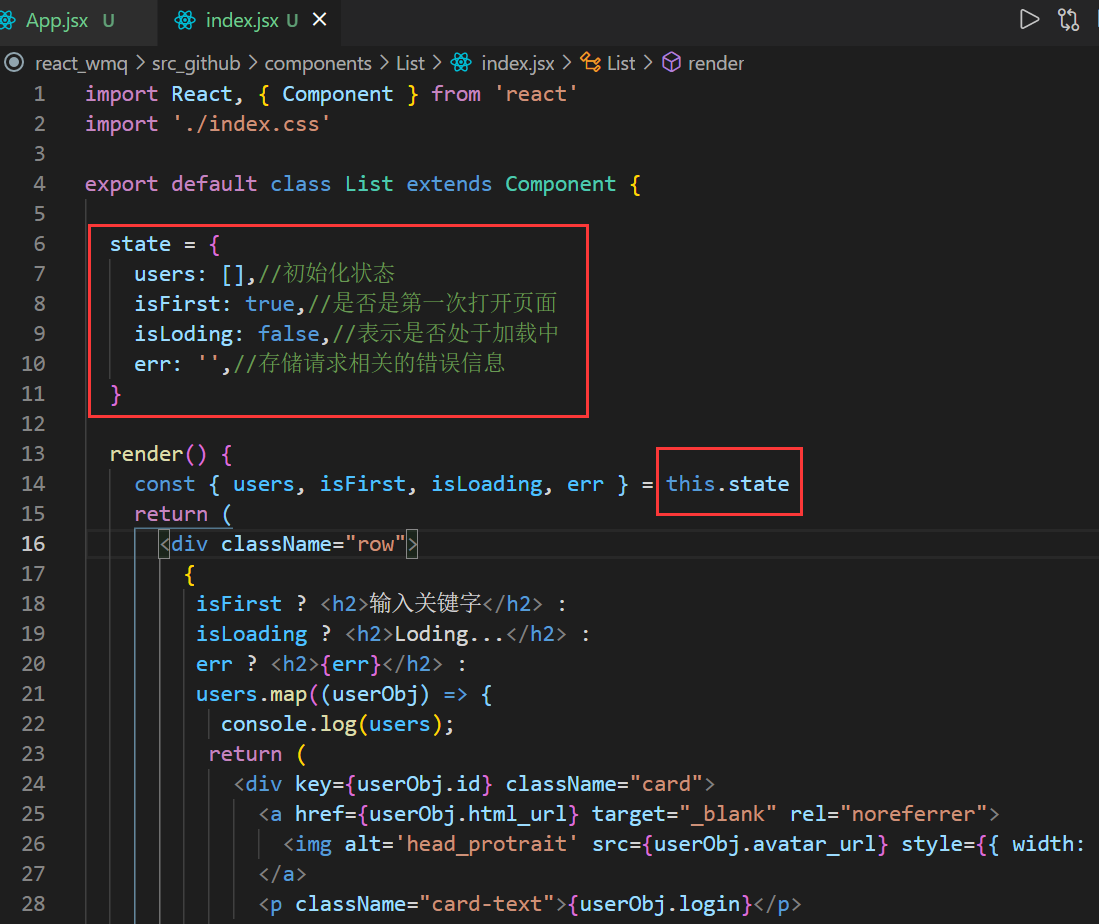Open the src_github breadcrumb dropdown
The height and width of the screenshot is (924, 1099).
pyautogui.click(x=196, y=63)
